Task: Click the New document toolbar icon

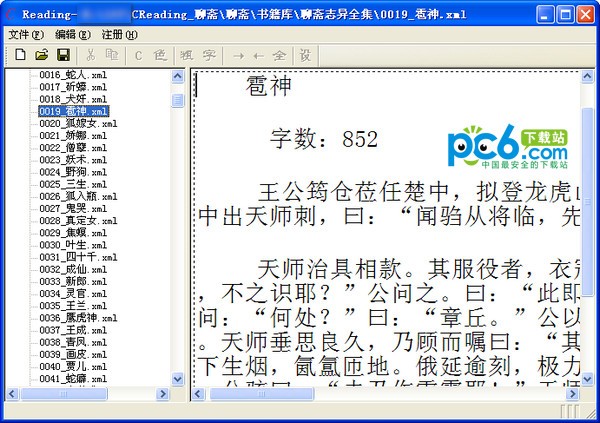Action: [21, 55]
